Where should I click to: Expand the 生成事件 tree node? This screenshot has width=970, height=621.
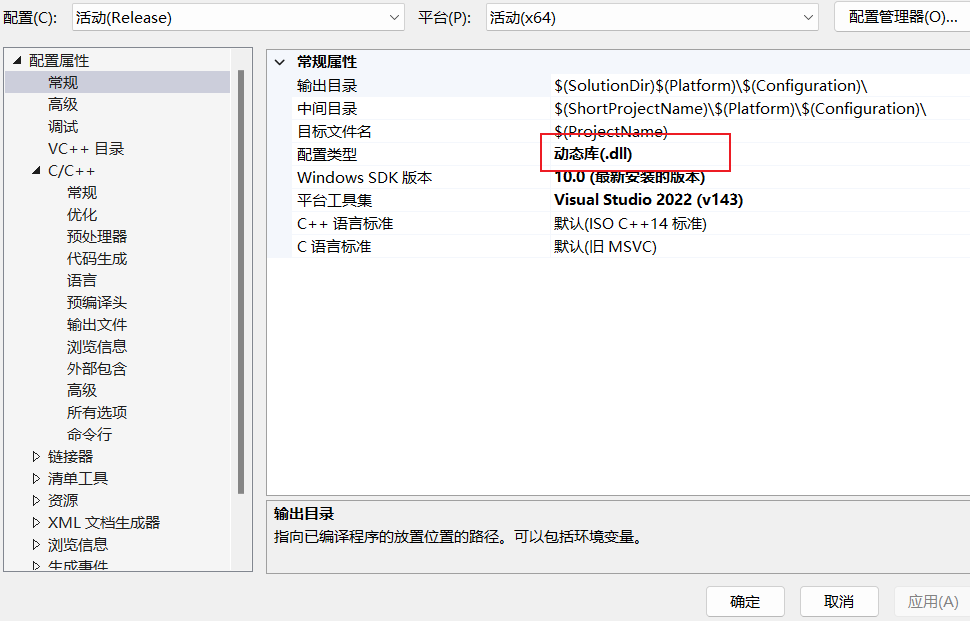click(x=36, y=565)
